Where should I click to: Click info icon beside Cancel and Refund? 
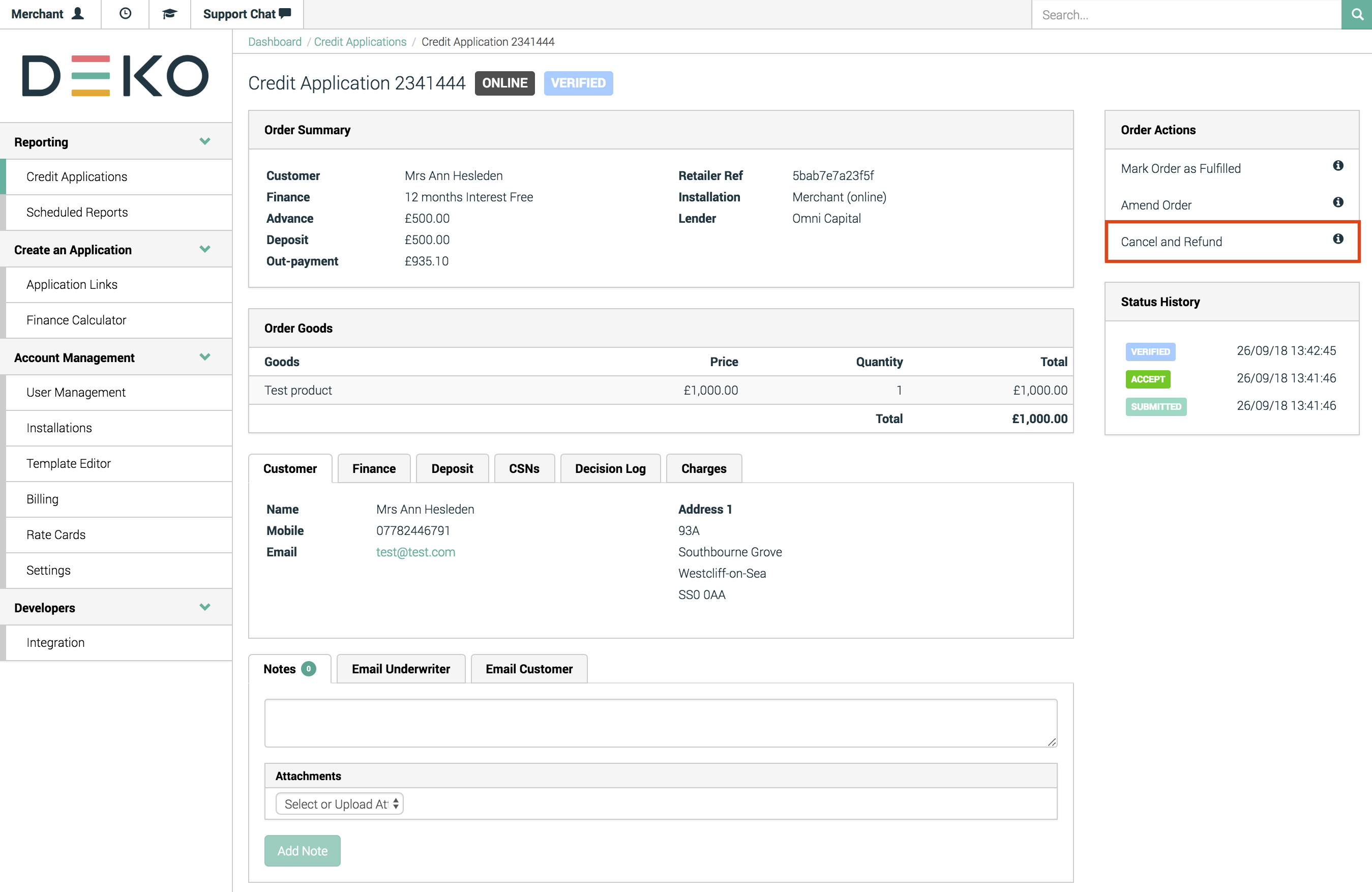1338,240
